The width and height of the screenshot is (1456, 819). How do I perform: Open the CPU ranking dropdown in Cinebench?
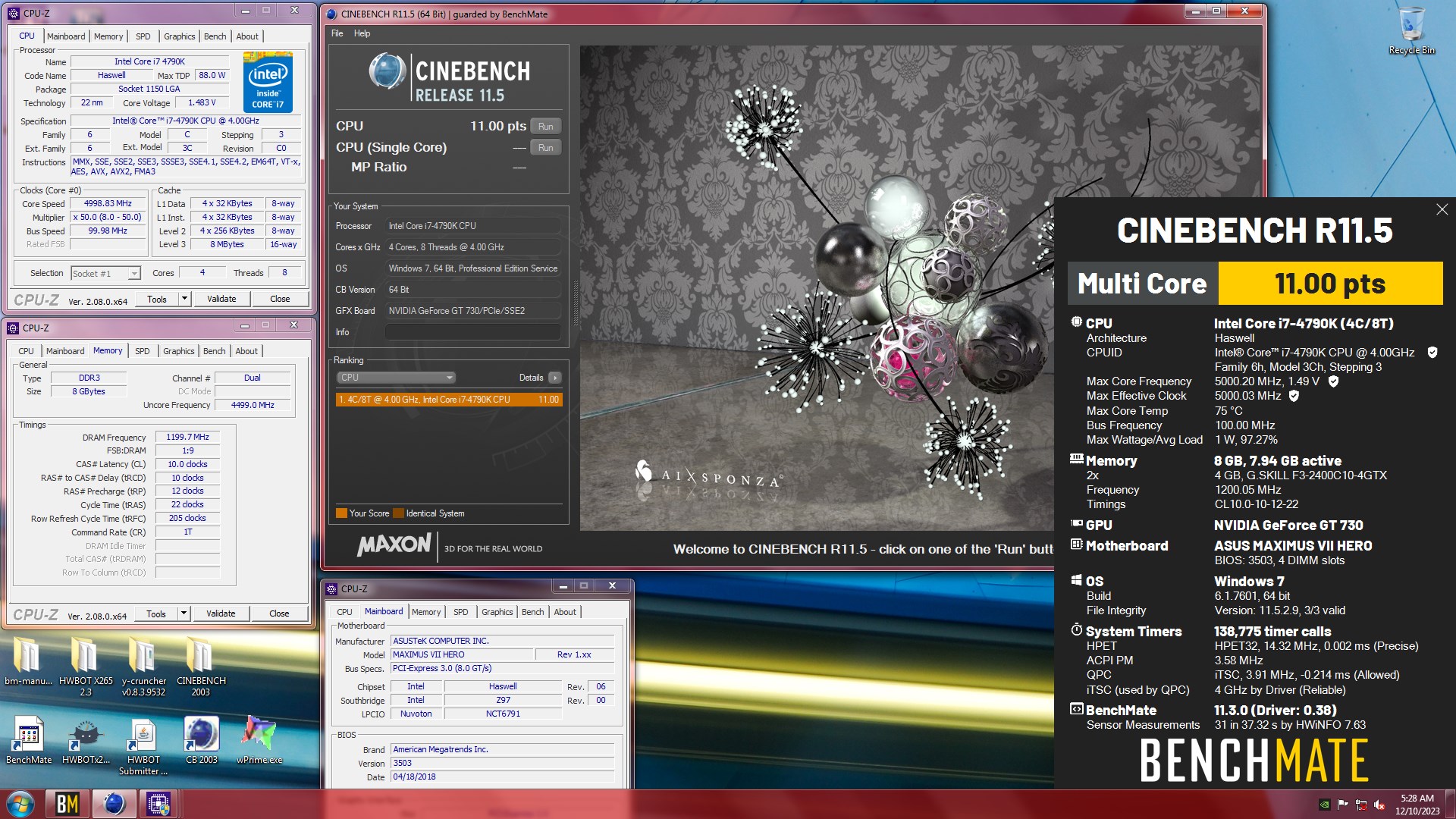click(x=395, y=378)
